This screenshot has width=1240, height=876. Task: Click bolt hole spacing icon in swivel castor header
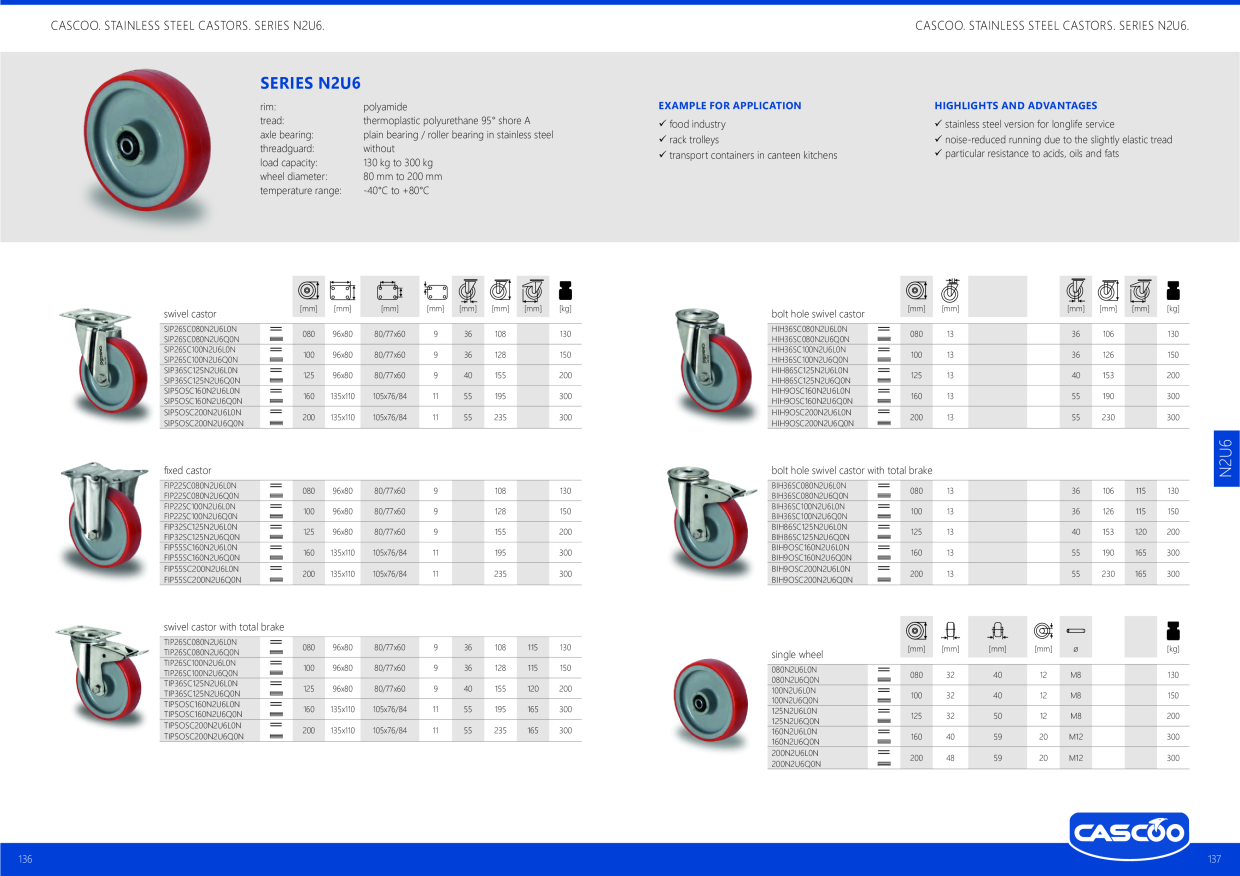pyautogui.click(x=389, y=291)
